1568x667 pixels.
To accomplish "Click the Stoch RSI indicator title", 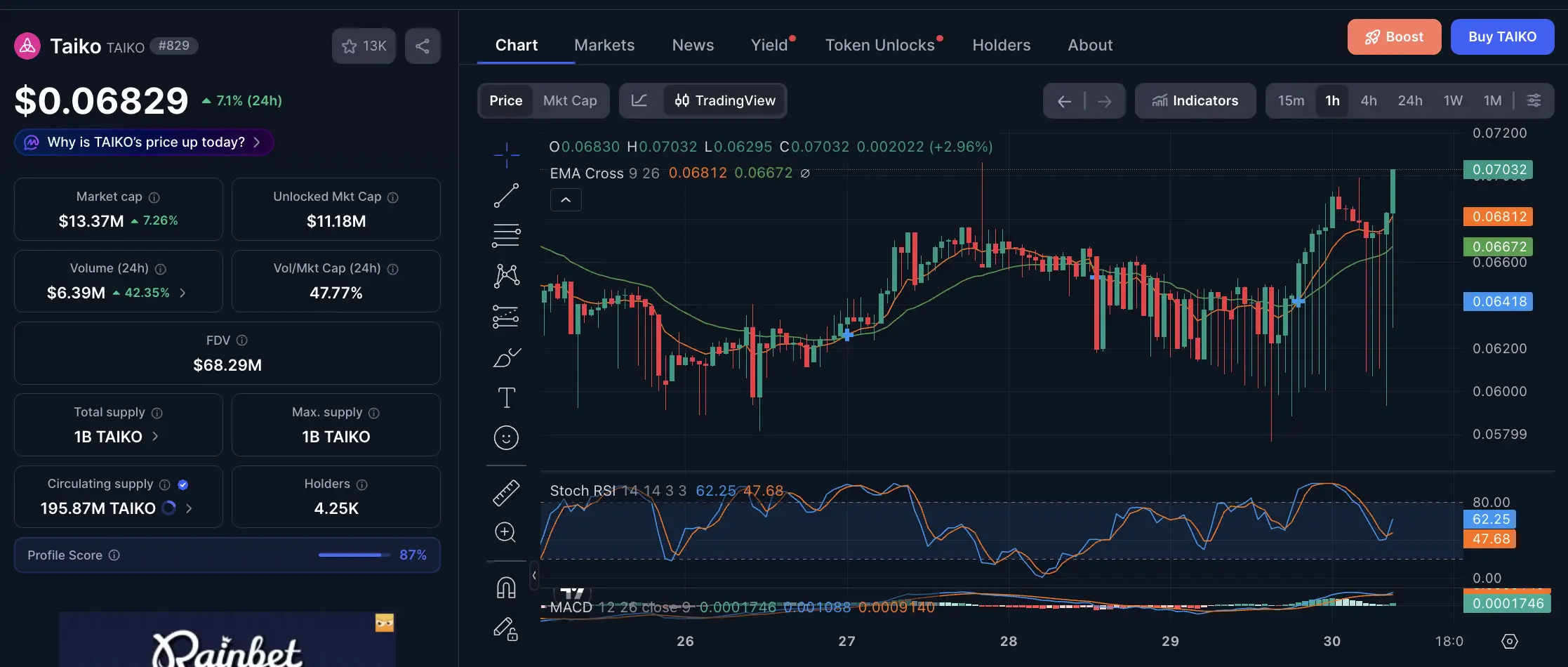I will pos(583,491).
